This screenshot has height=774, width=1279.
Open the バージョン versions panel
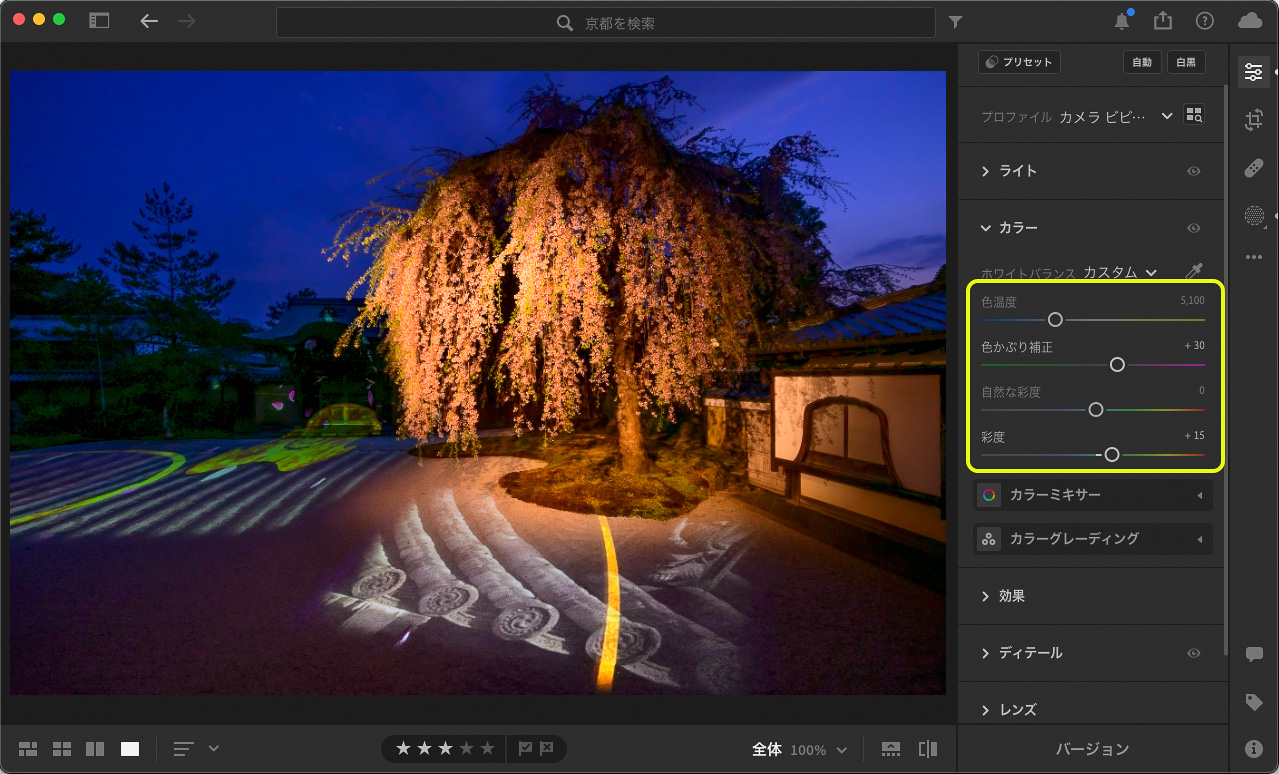coord(1092,749)
